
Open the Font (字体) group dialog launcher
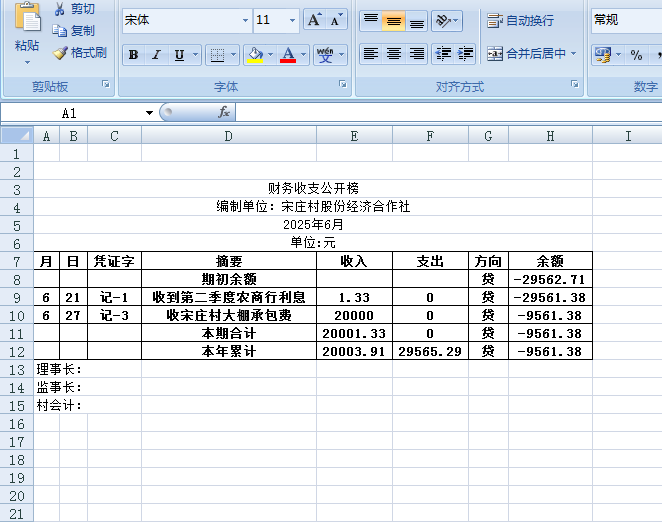click(x=342, y=86)
